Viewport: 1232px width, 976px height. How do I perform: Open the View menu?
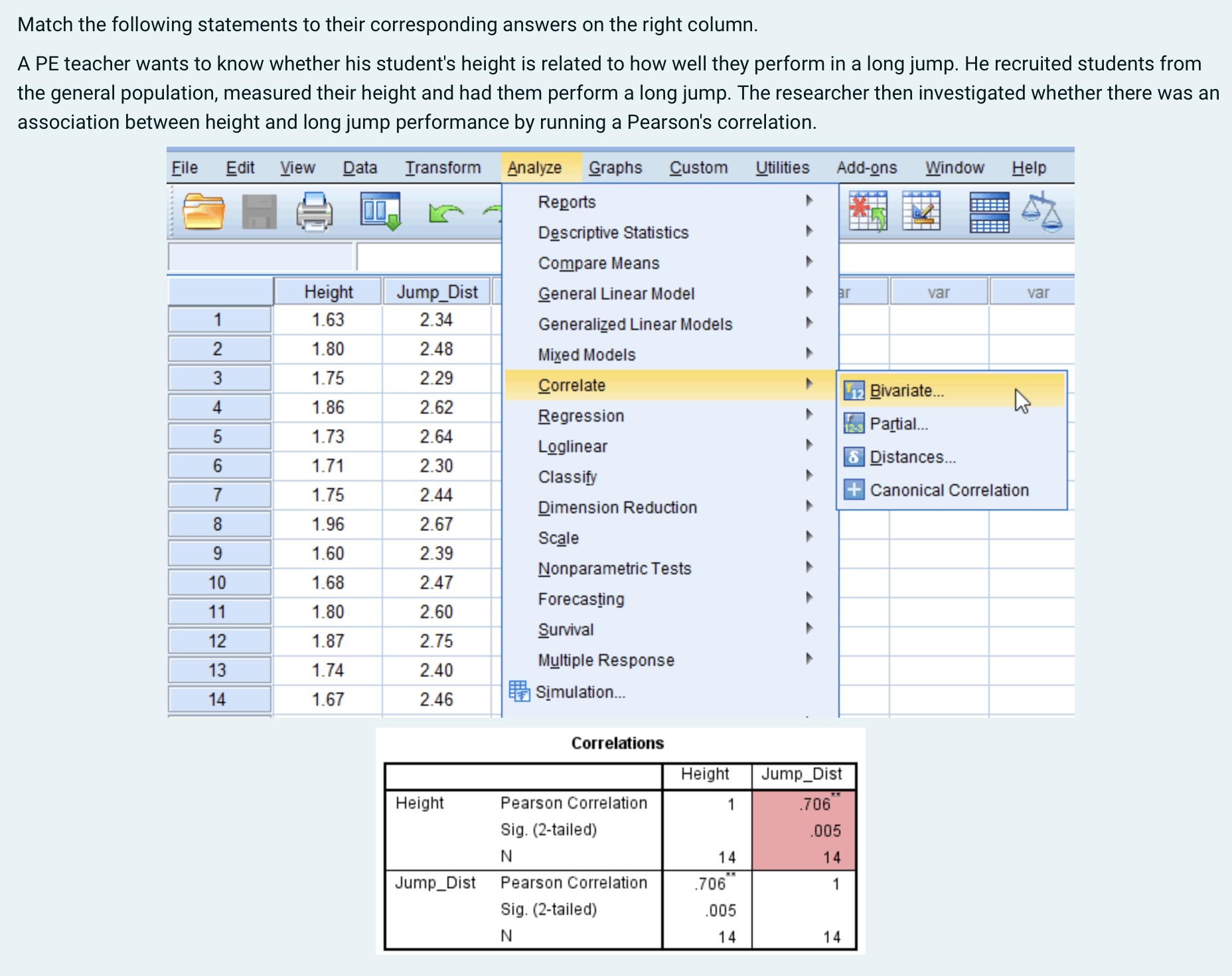tap(297, 167)
